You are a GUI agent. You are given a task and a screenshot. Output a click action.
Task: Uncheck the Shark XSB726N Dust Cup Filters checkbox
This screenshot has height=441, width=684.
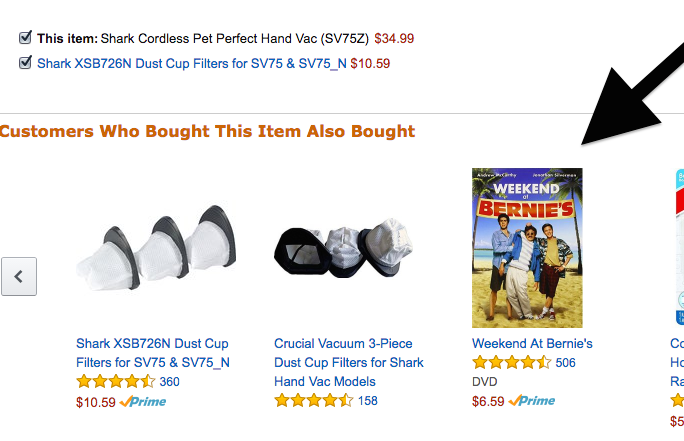26,62
